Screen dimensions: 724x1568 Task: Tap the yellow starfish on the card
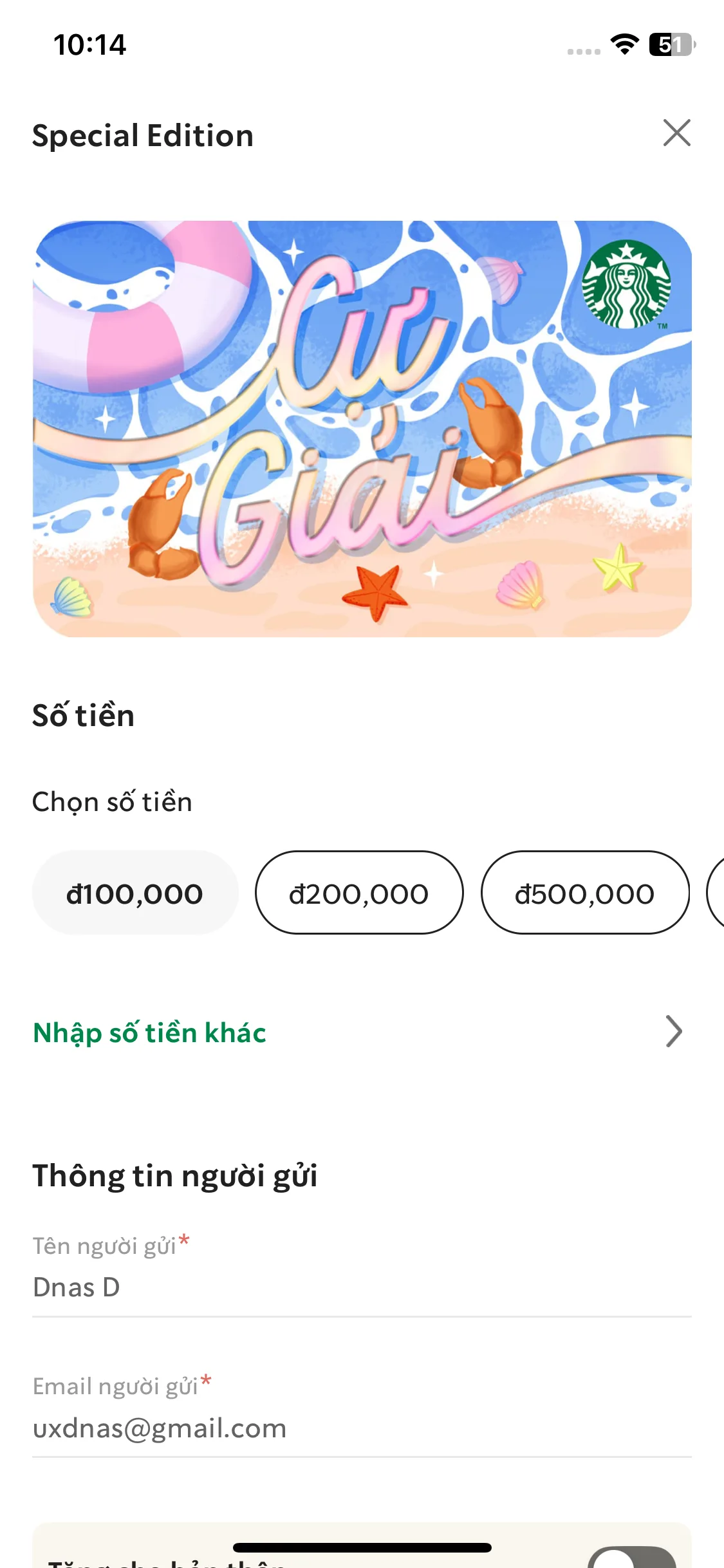(617, 568)
